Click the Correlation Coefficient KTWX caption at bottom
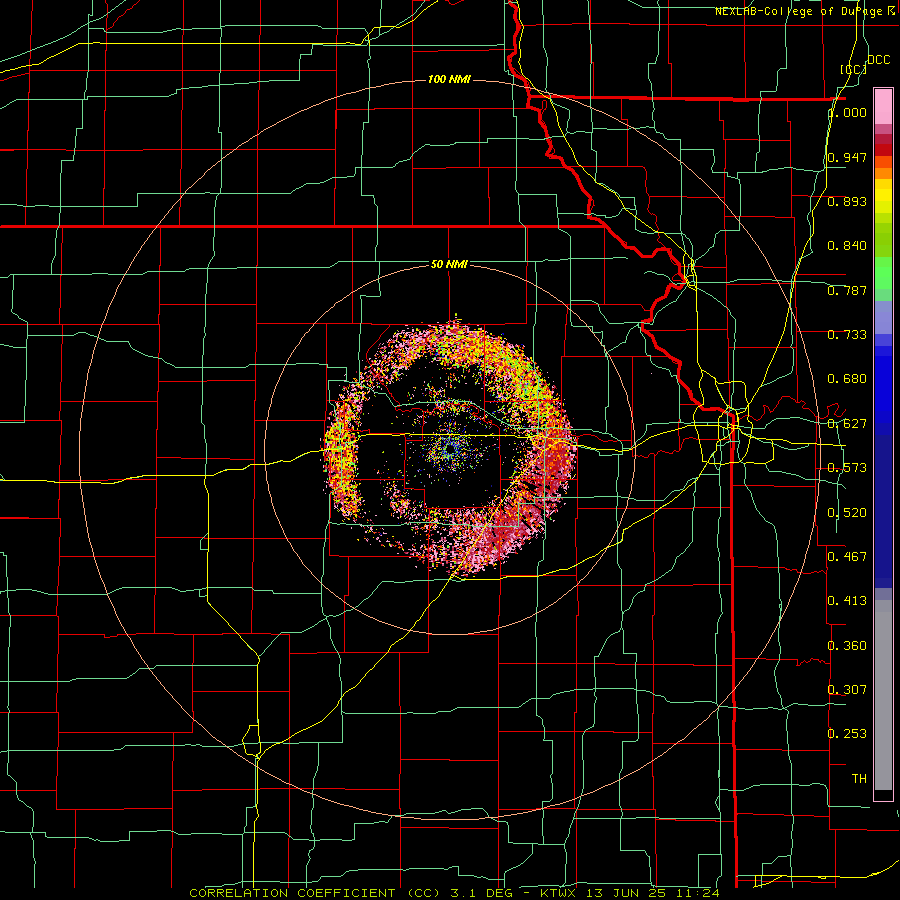This screenshot has height=900, width=900. click(454, 893)
